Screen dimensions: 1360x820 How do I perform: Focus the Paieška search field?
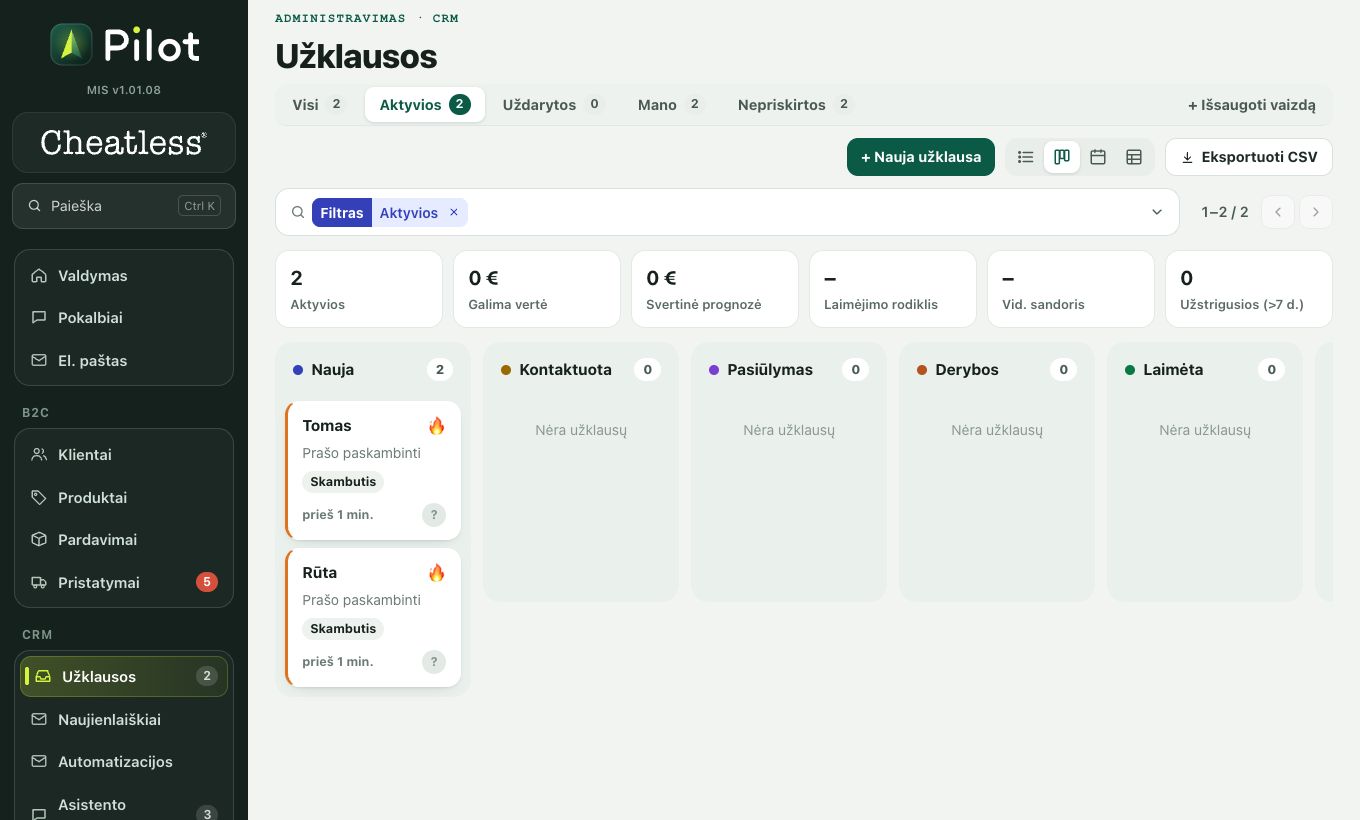[x=124, y=206]
